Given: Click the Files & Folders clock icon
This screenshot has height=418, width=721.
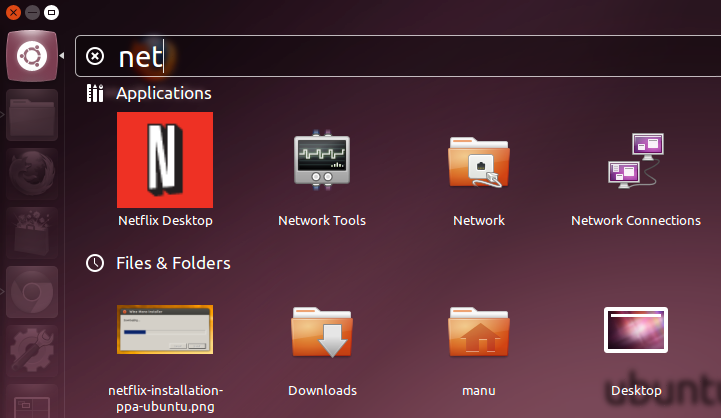Looking at the screenshot, I should pyautogui.click(x=95, y=263).
